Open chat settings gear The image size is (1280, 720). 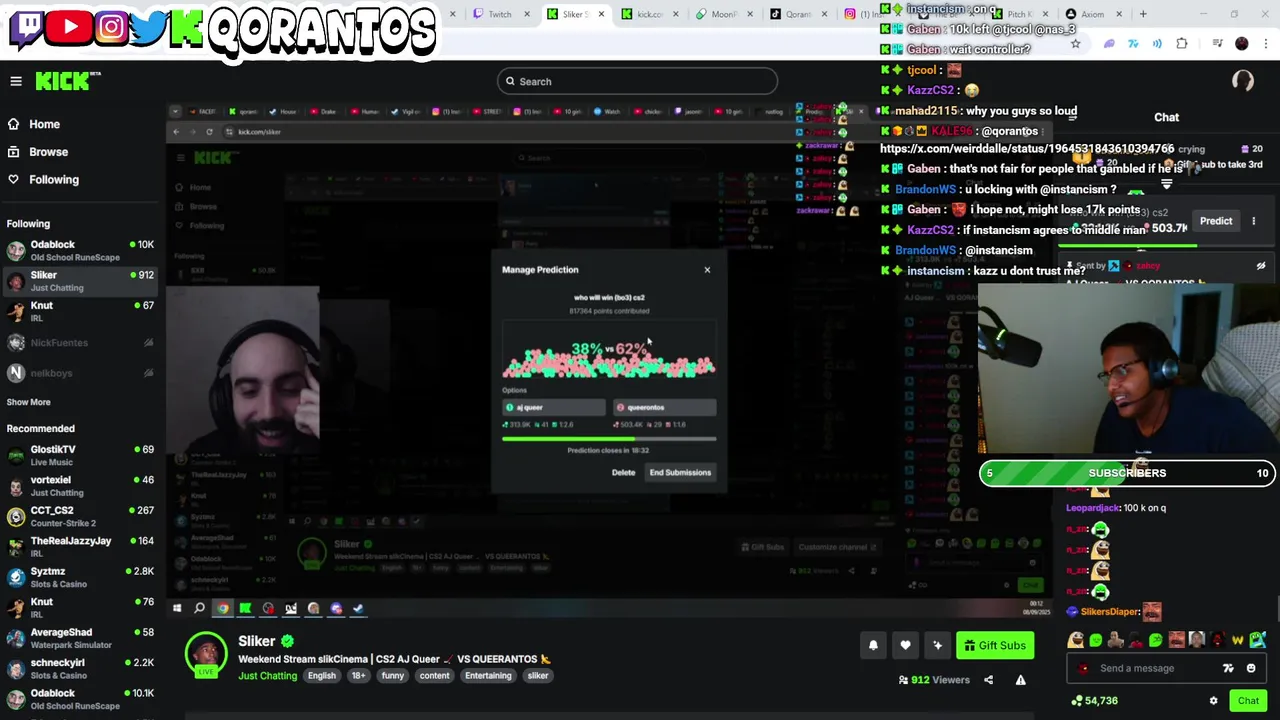[1214, 701]
